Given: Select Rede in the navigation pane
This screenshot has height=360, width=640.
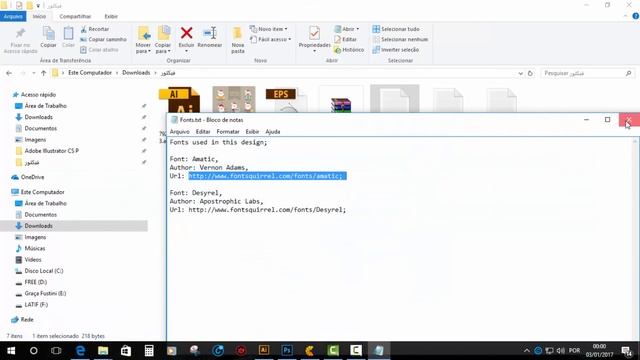Looking at the screenshot, I should [27, 320].
